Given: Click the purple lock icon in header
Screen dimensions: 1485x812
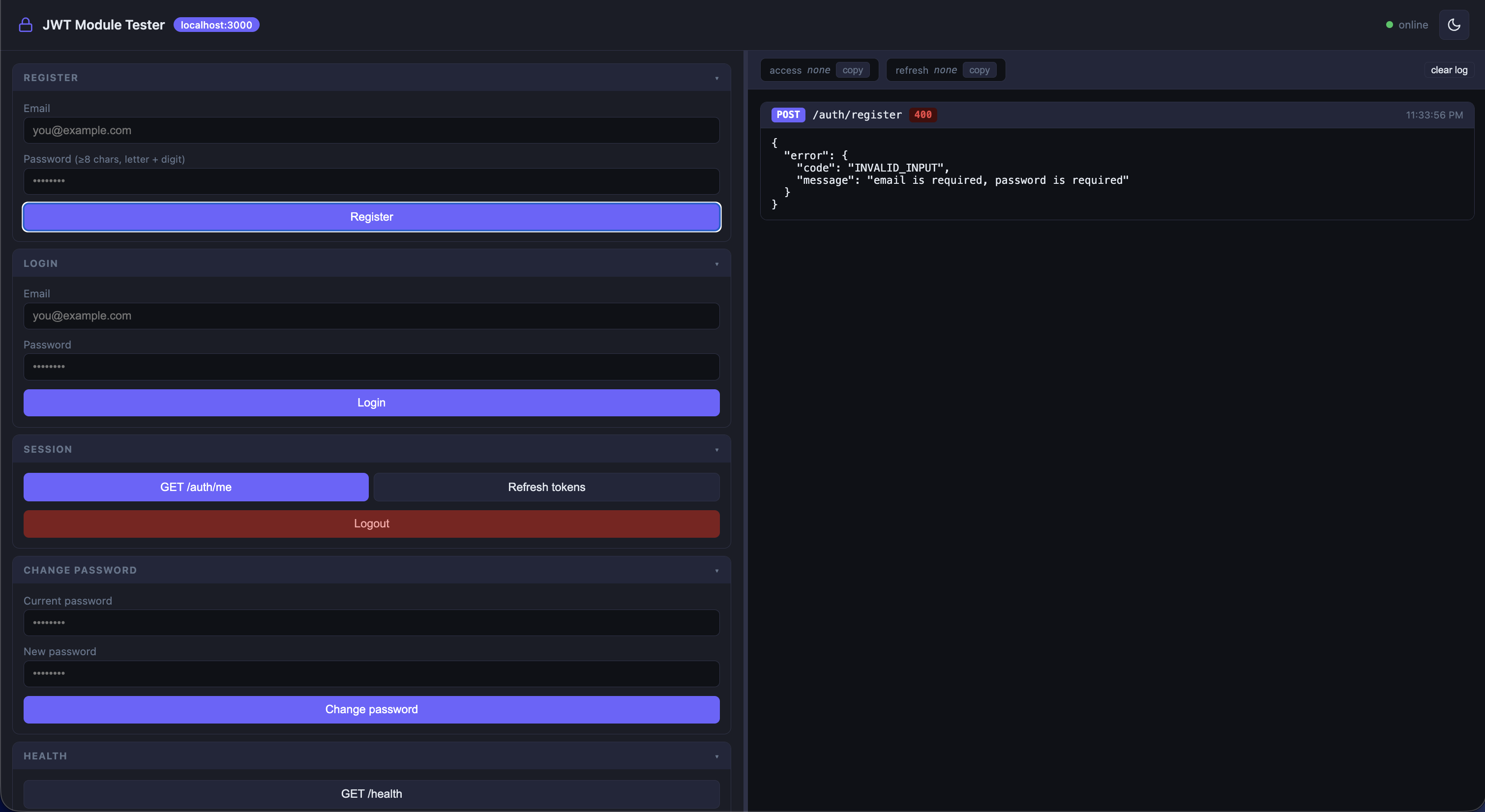Looking at the screenshot, I should [26, 25].
